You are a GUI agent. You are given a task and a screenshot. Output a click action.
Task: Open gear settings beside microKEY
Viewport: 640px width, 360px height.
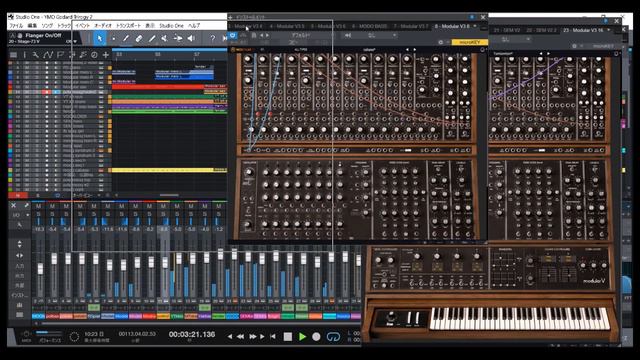(440, 42)
